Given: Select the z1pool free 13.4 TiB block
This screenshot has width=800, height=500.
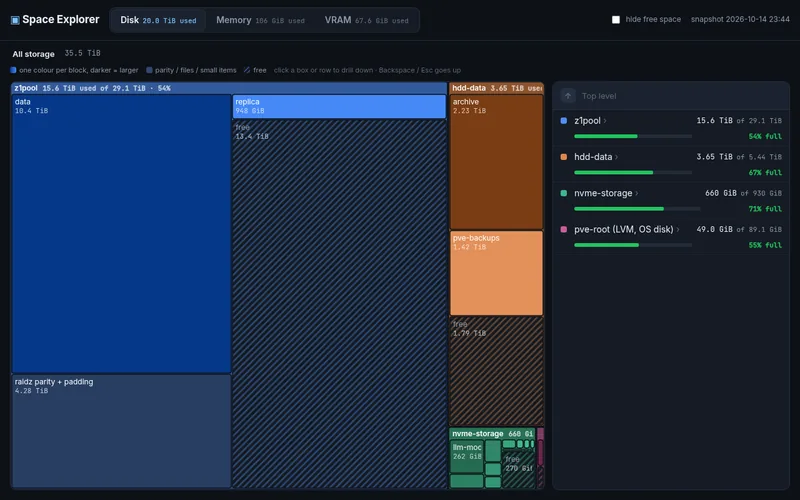Looking at the screenshot, I should point(339,304).
